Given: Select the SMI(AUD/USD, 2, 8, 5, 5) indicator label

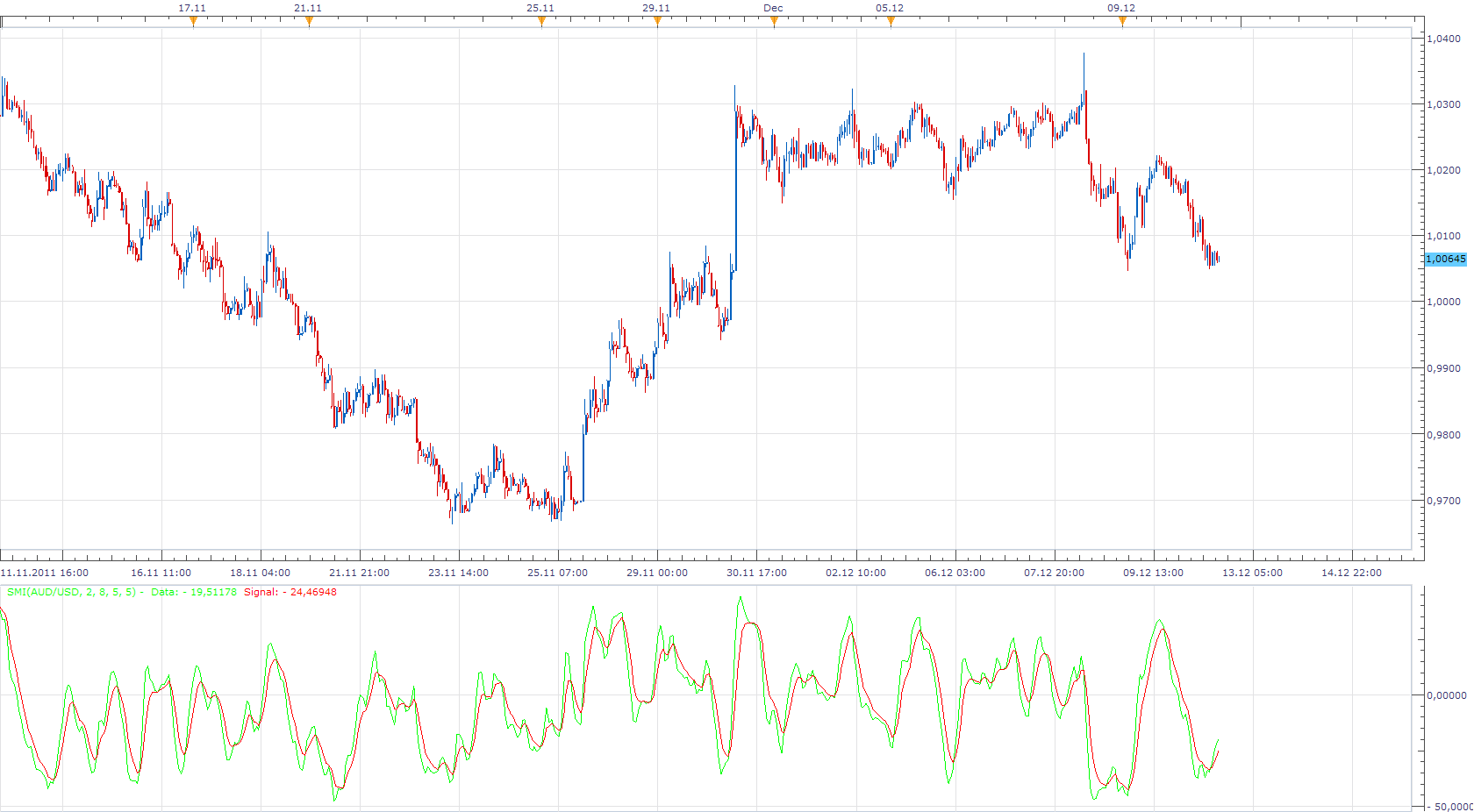Looking at the screenshot, I should (x=71, y=592).
